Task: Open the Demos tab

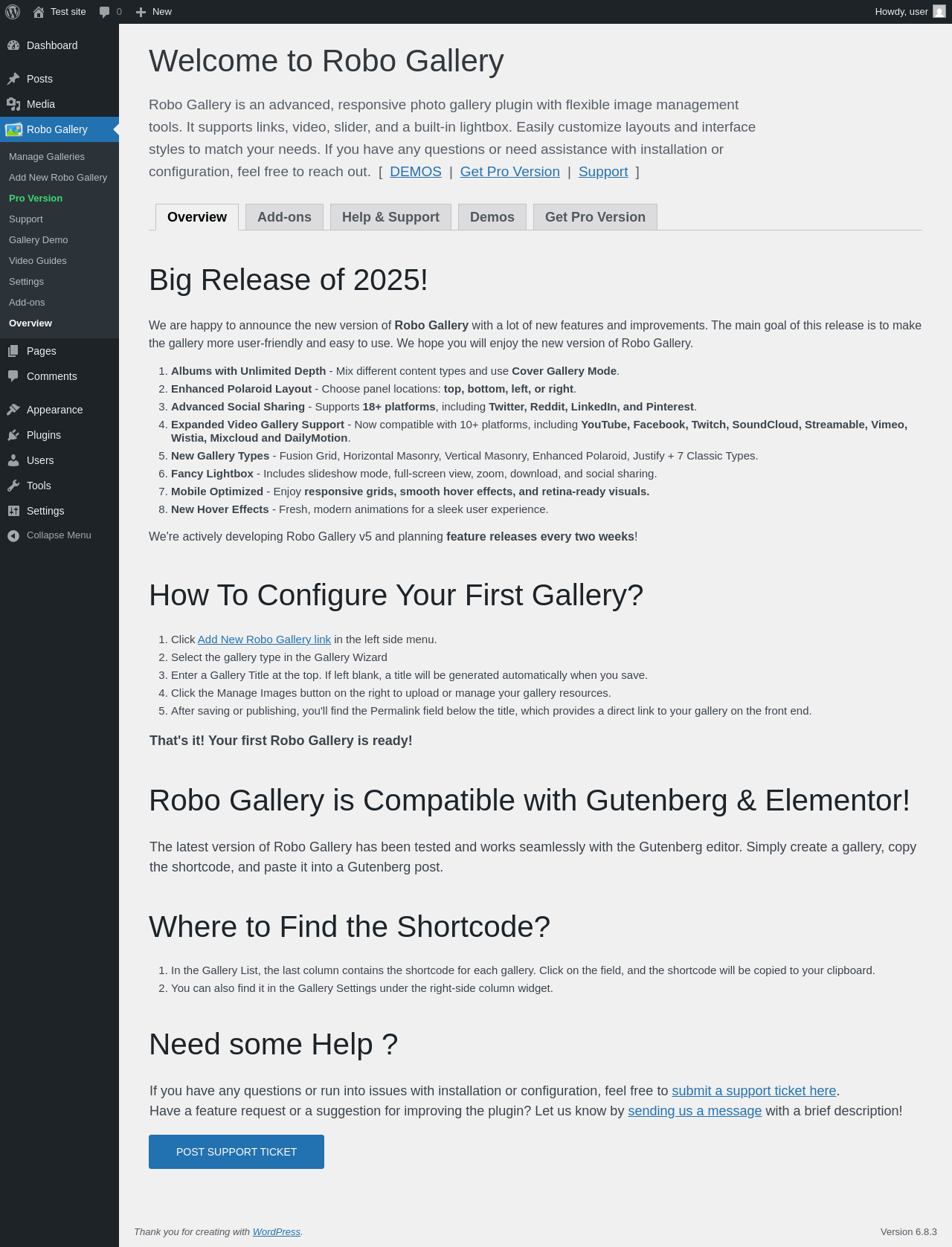Action: pos(492,217)
